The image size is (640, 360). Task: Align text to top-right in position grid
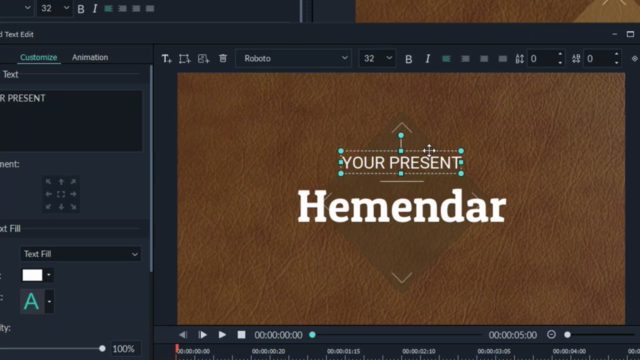click(73, 182)
